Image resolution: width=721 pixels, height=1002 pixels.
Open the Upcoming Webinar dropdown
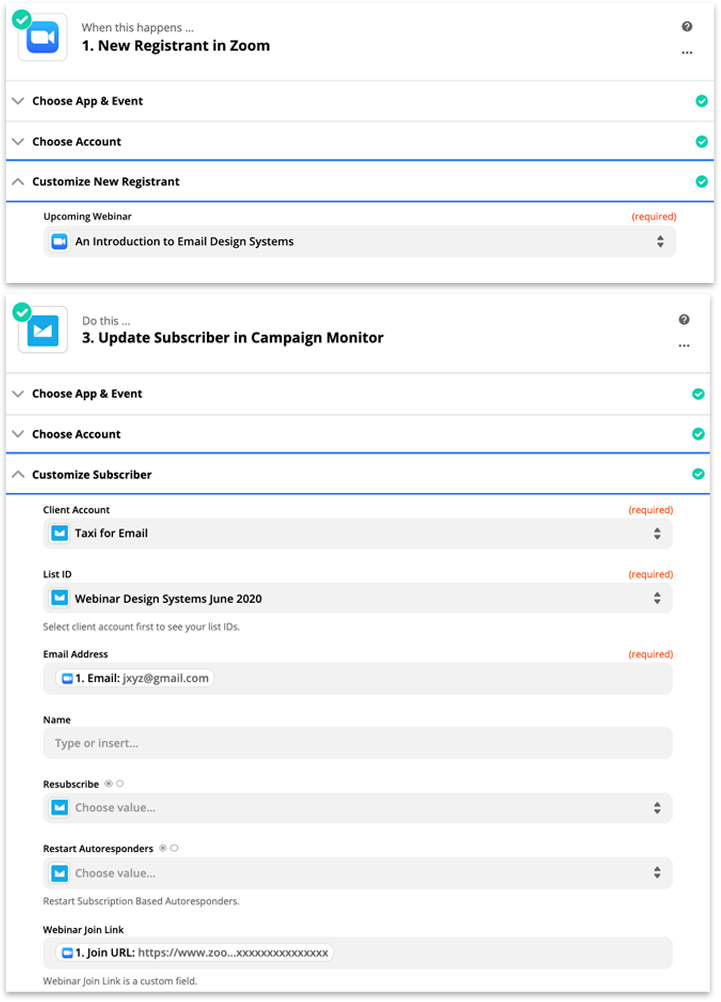(359, 242)
